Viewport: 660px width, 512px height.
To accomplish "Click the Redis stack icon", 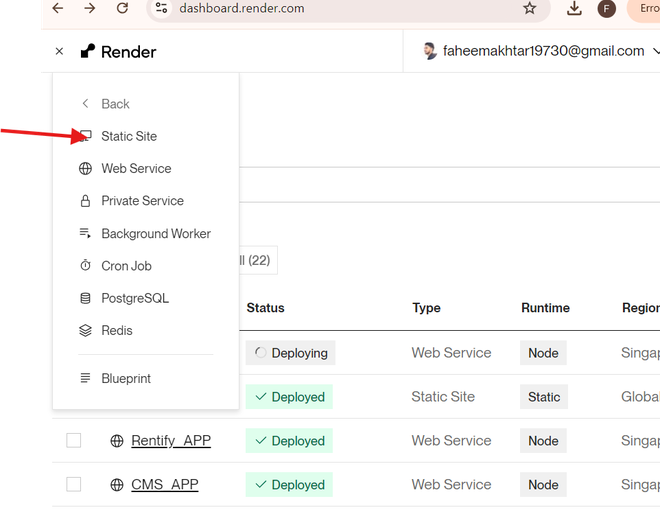I will 85,331.
